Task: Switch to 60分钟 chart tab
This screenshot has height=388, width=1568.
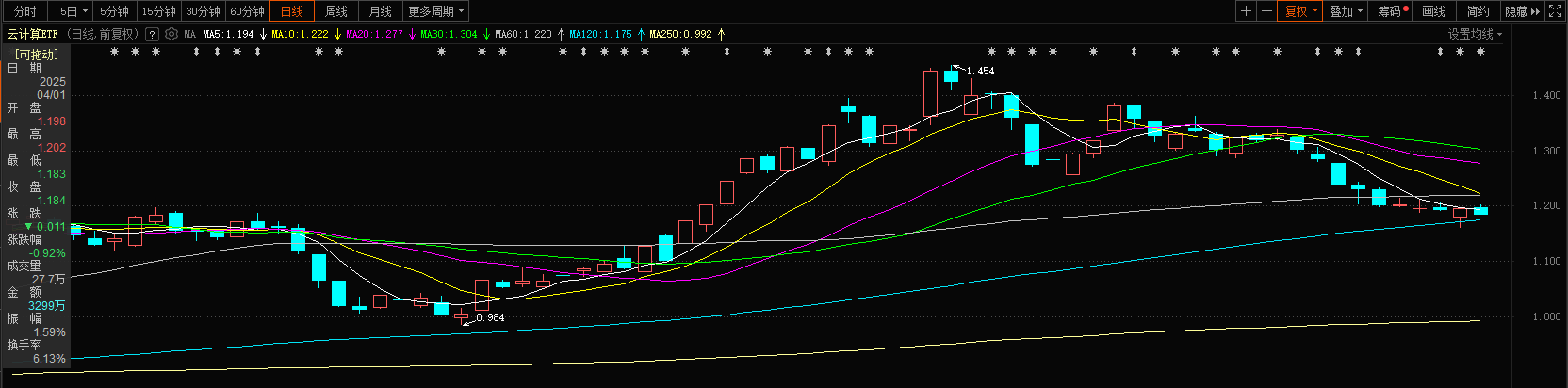Action: click(248, 11)
